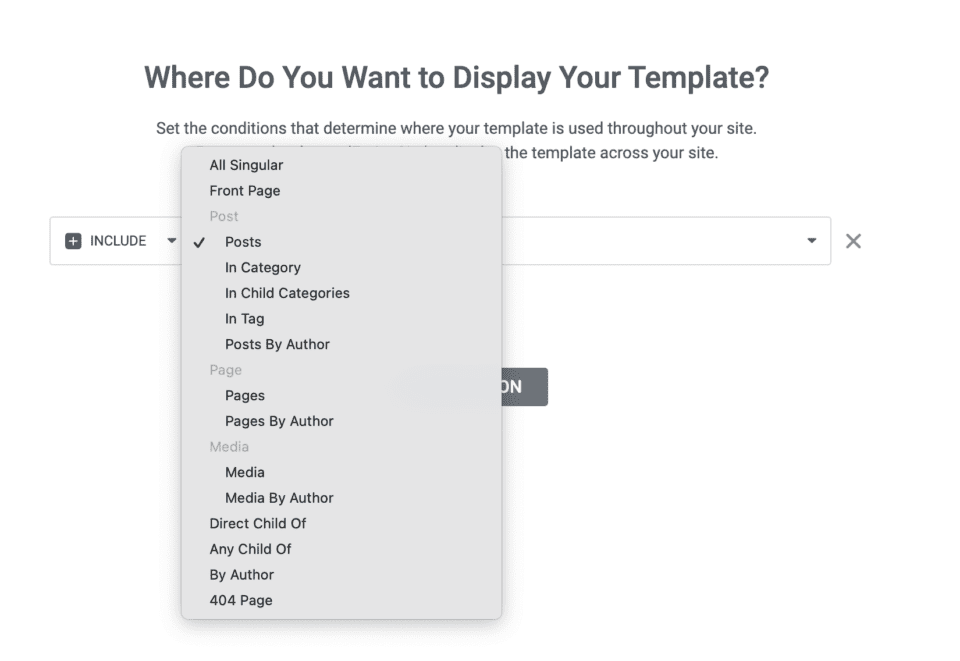The width and height of the screenshot is (960, 661).
Task: Choose In Child Categories
Action: (x=287, y=293)
